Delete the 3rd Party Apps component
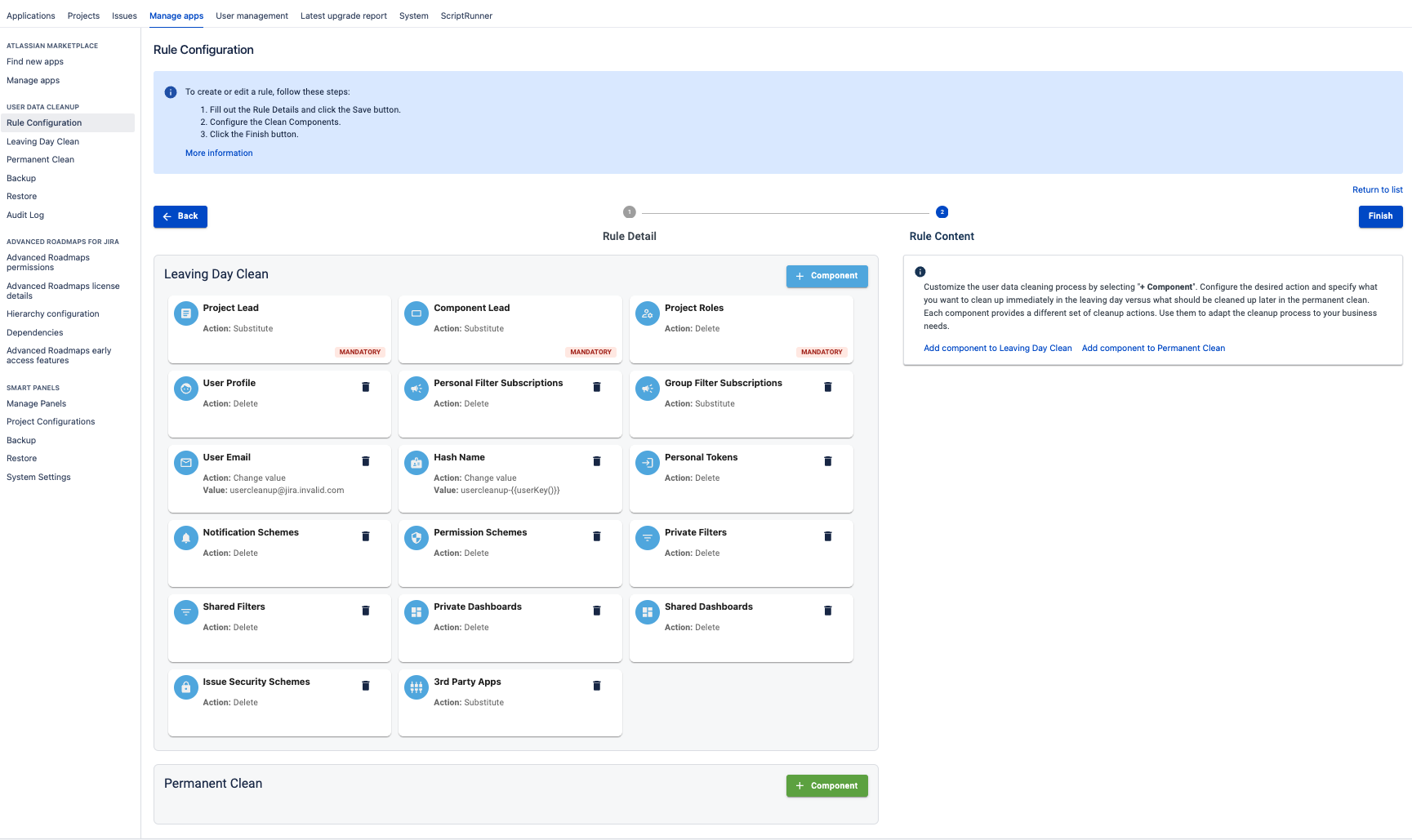Viewport: 1412px width, 840px height. click(x=597, y=686)
